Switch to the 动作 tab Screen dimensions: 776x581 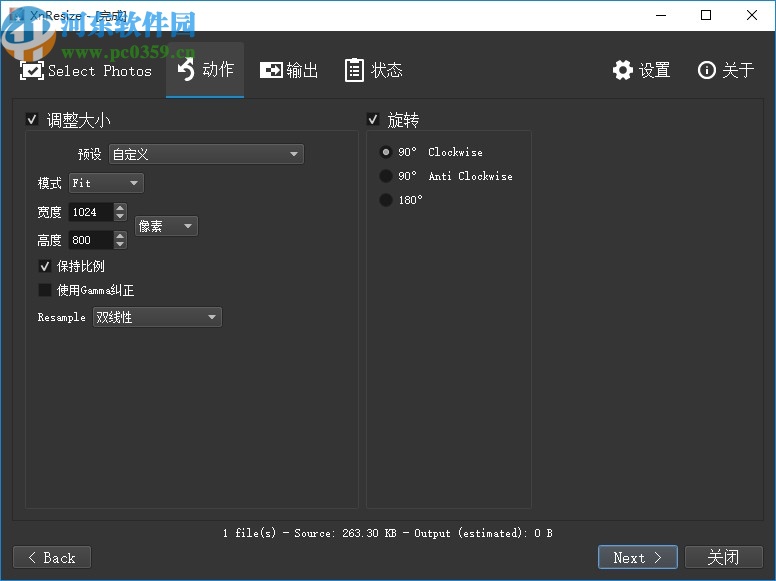[205, 69]
